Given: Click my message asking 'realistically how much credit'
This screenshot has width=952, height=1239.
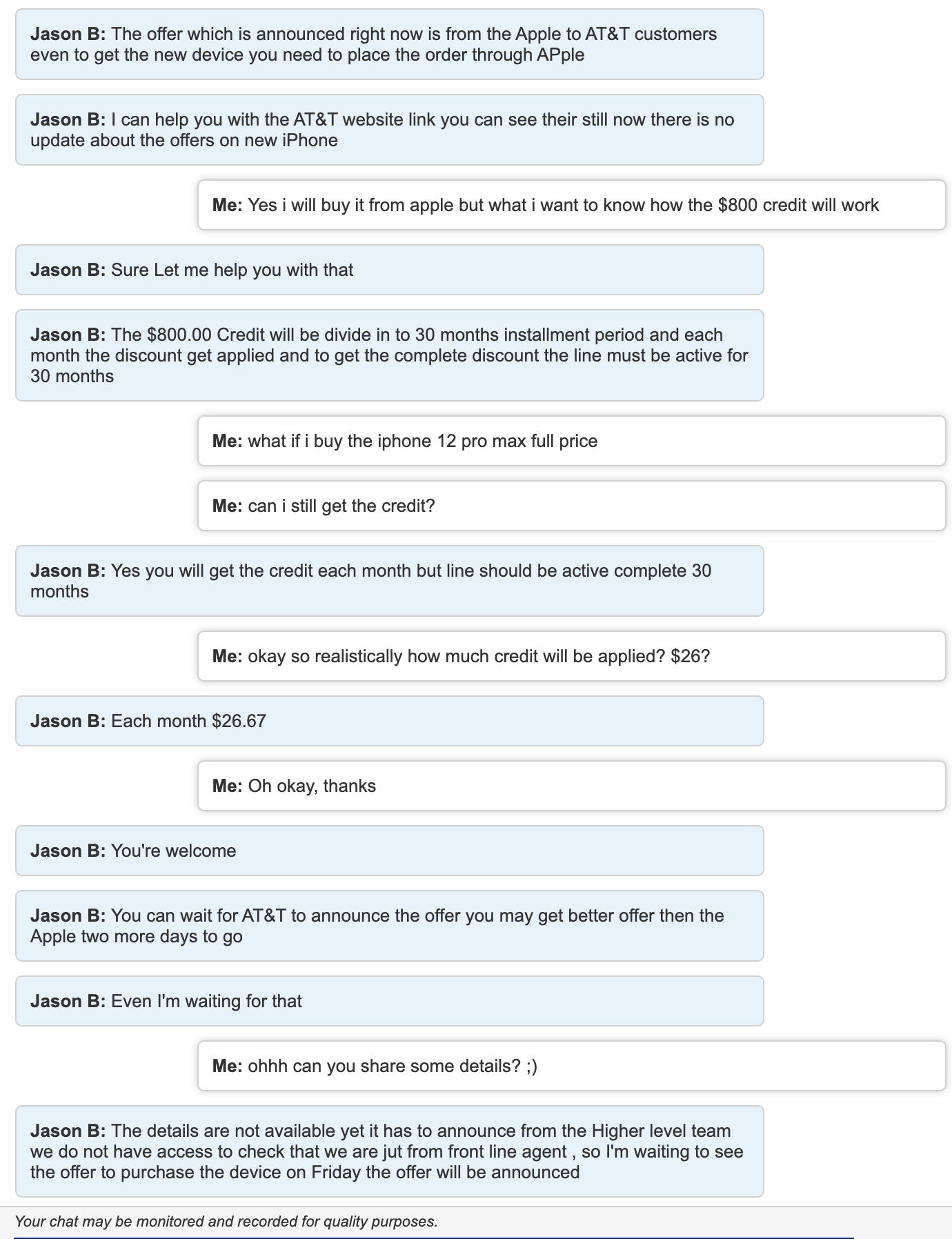Looking at the screenshot, I should pos(571,656).
